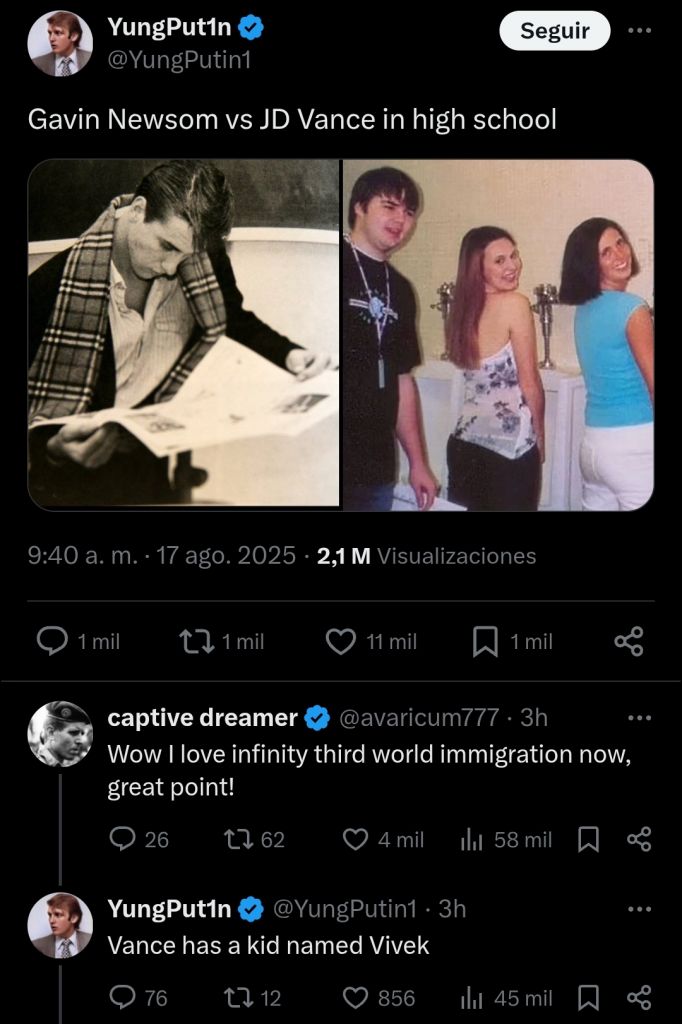Screen dimensions: 682x1024
Task: Open more options on Vance Vivek reply
Action: pos(639,909)
